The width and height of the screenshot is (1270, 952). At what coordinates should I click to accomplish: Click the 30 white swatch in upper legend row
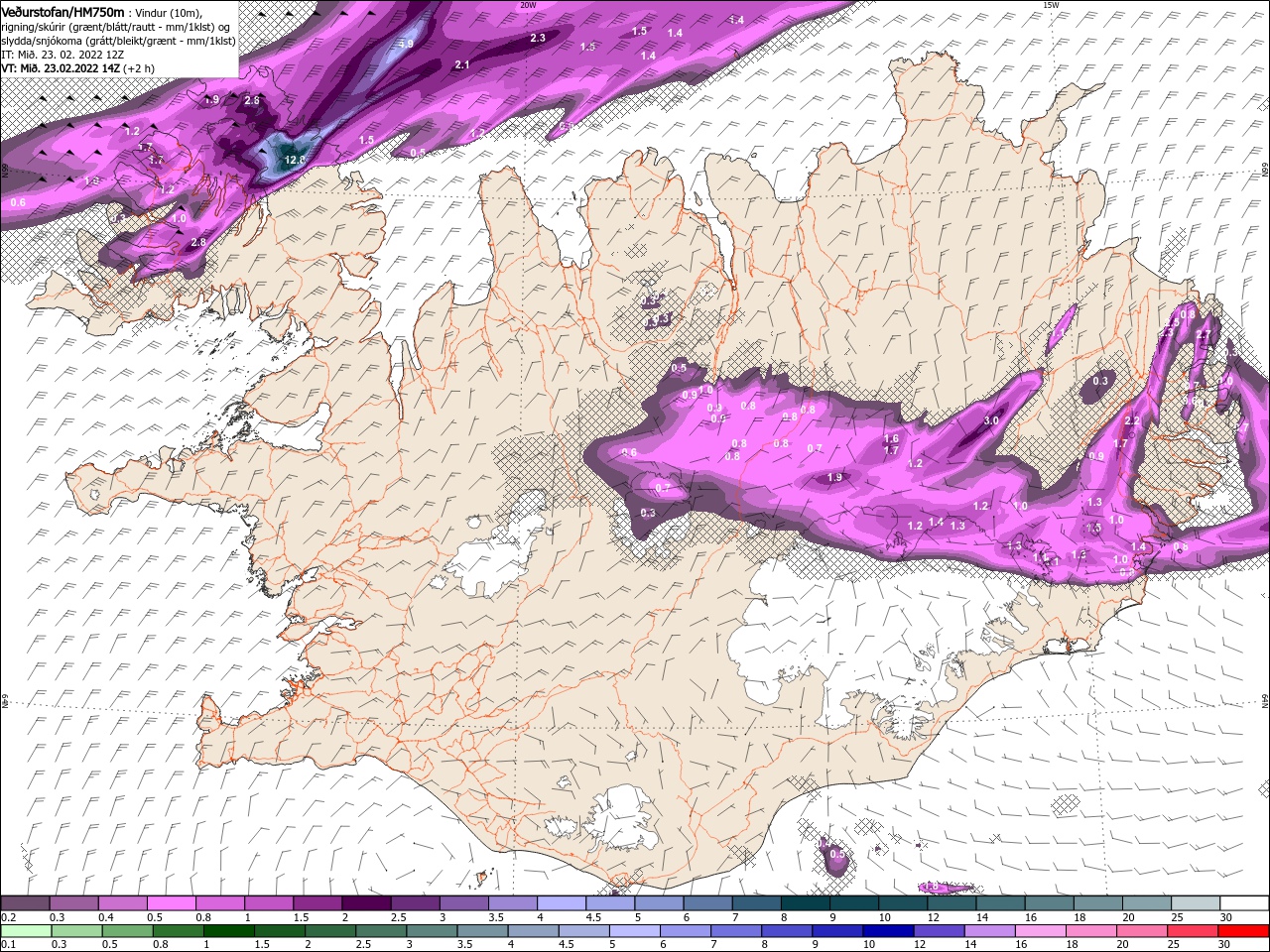click(1244, 902)
